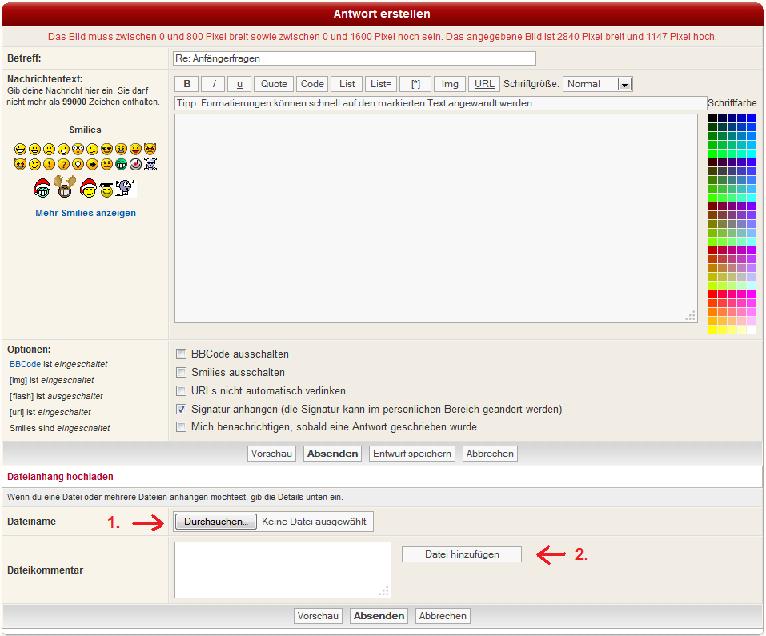Click 'Mehr Smilies anzeigen' link
This screenshot has height=636, width=766.
point(86,213)
